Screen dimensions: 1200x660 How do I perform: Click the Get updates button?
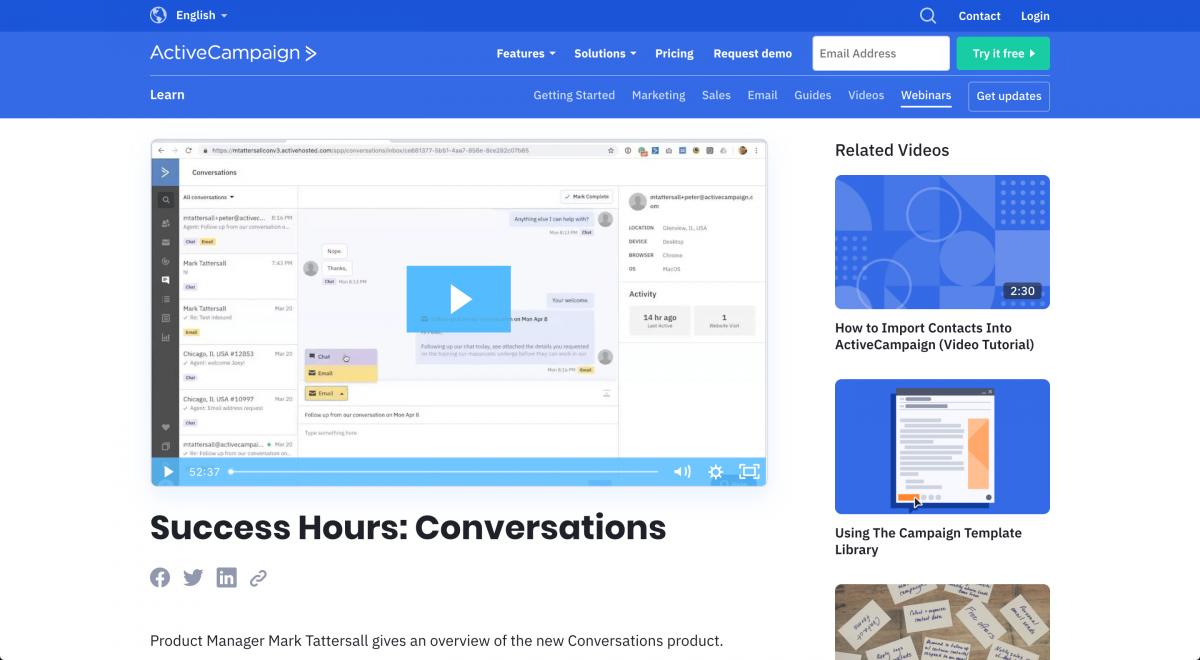pos(1009,96)
